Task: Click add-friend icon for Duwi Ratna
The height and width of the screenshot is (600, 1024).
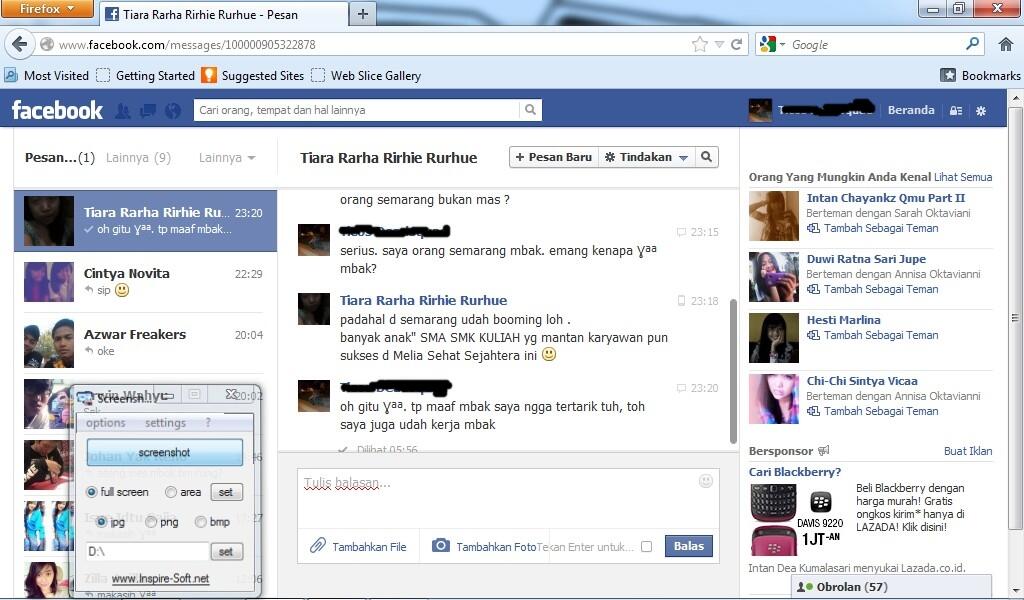Action: pos(813,289)
